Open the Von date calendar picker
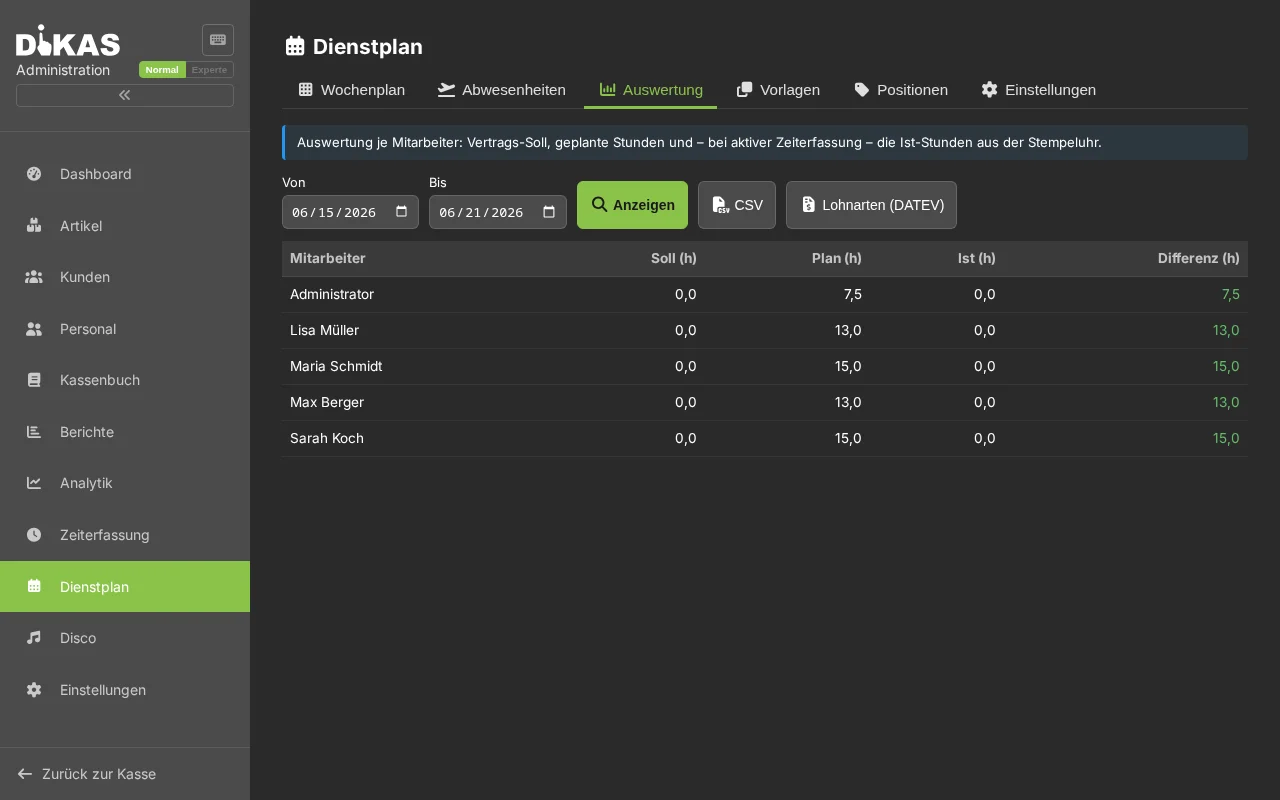1280x800 pixels. [402, 212]
